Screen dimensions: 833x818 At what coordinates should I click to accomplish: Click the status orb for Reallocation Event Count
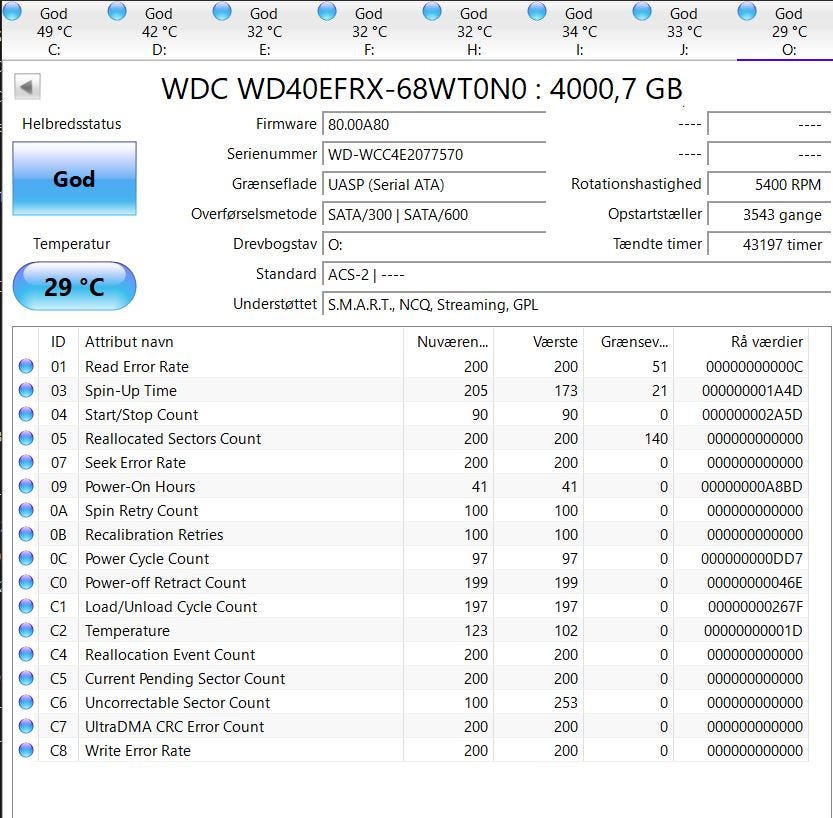coord(26,654)
